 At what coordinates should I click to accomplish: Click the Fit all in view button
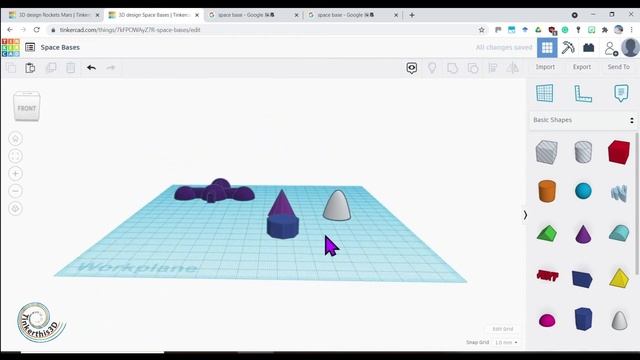[16, 156]
